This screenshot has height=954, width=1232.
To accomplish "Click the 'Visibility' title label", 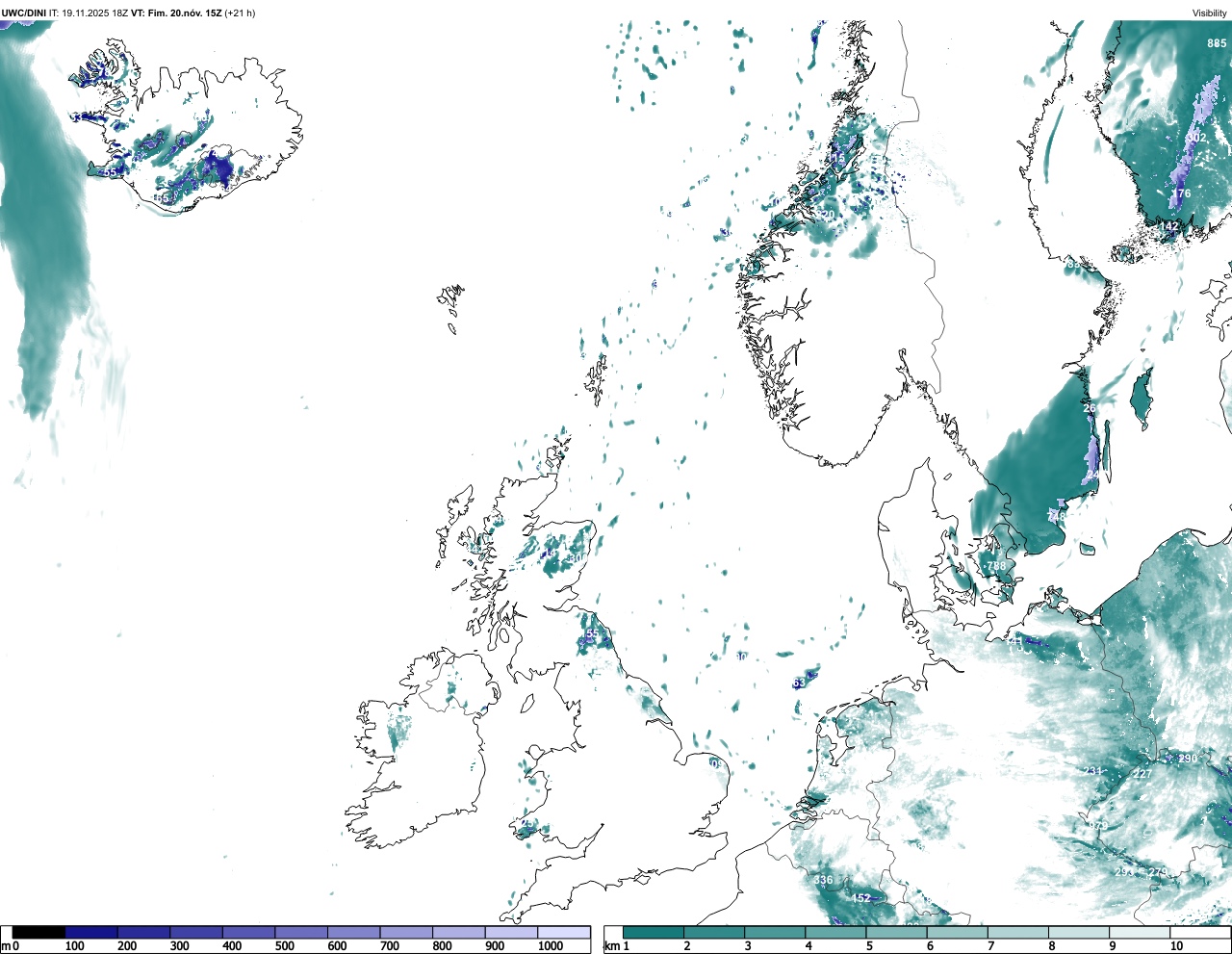I will 1210,13.
